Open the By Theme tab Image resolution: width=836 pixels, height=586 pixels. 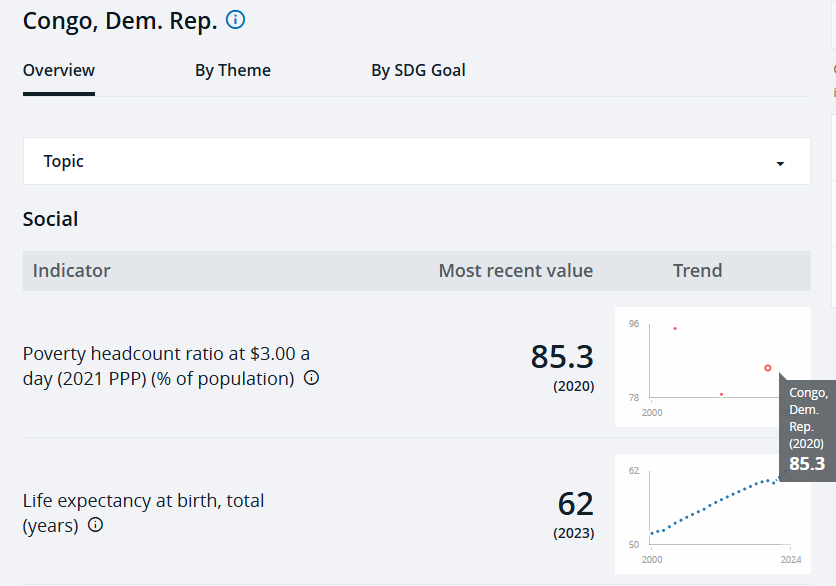click(233, 70)
